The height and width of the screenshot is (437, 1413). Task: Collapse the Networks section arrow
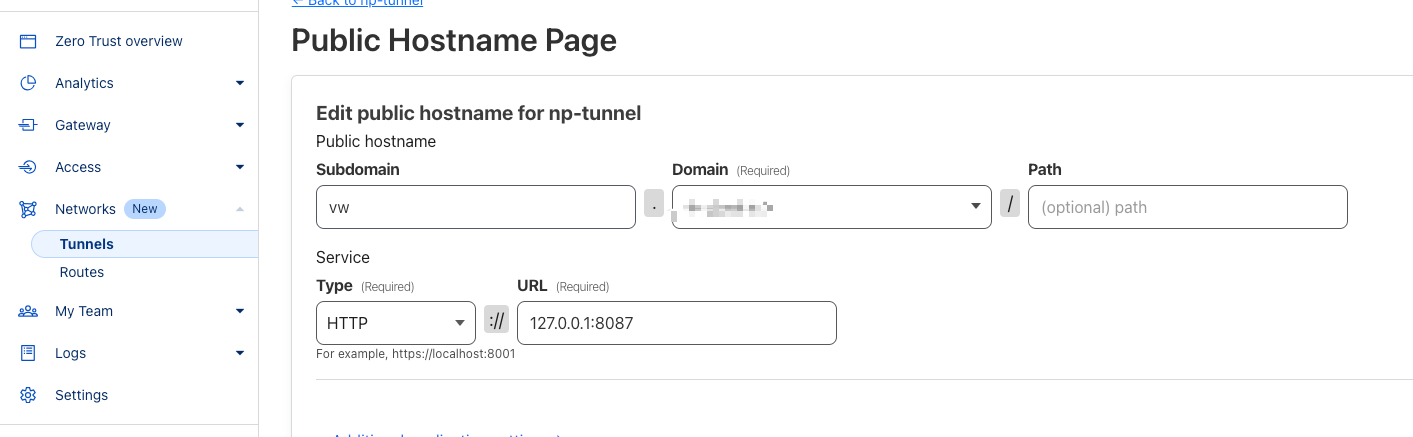click(240, 209)
